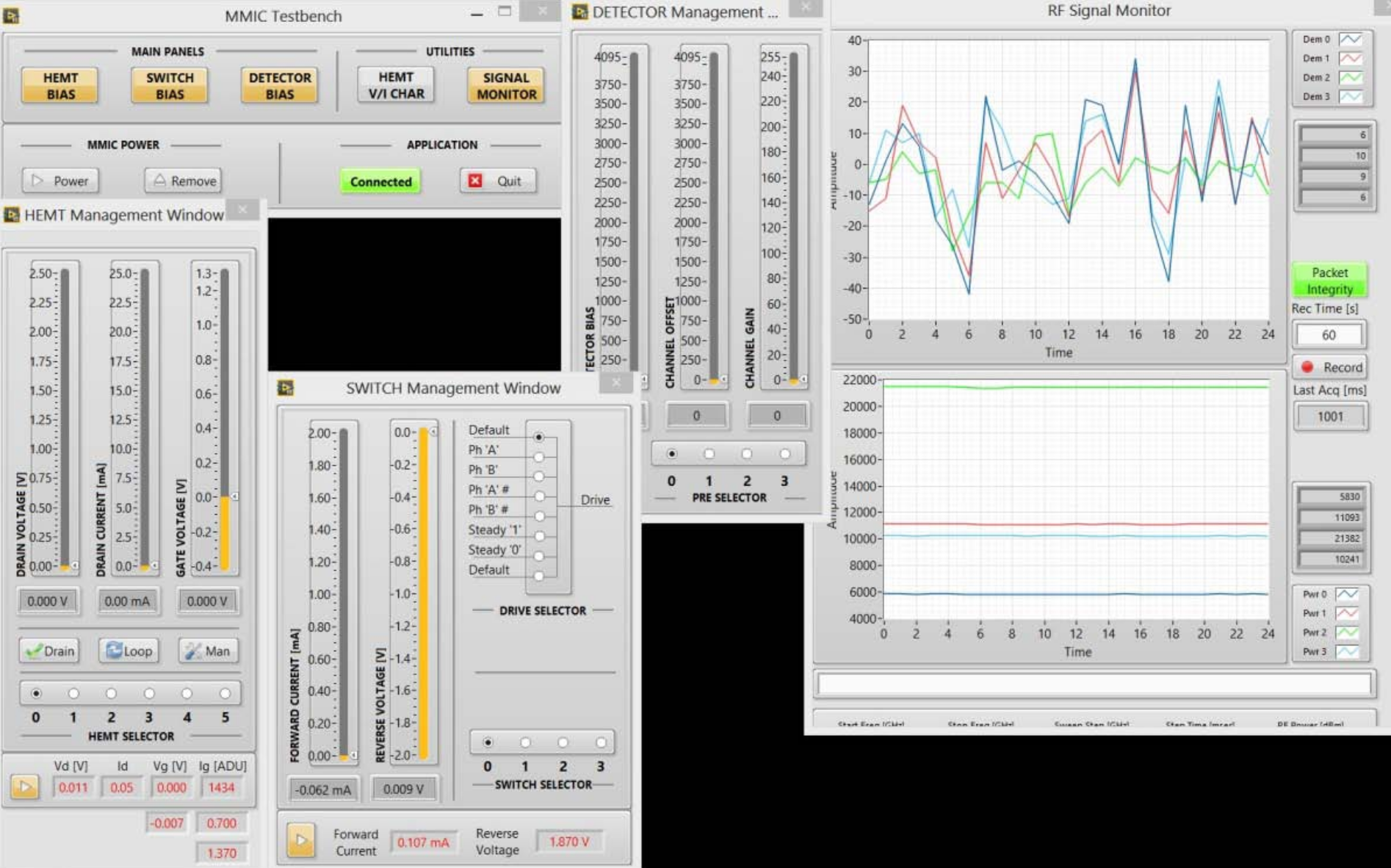Open the Dem 0 plot legend style
This screenshot has width=1391, height=868.
[x=1350, y=40]
